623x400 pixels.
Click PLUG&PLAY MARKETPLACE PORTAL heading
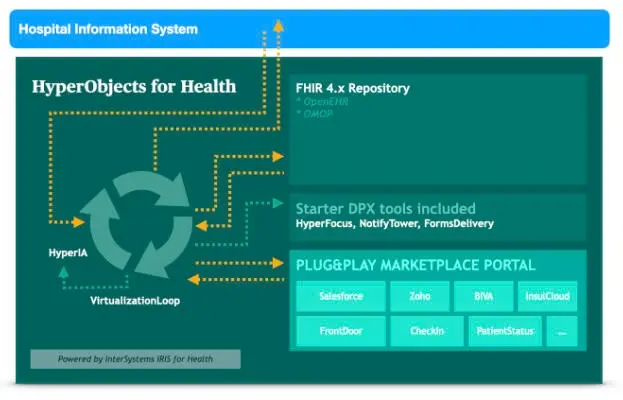pos(416,265)
